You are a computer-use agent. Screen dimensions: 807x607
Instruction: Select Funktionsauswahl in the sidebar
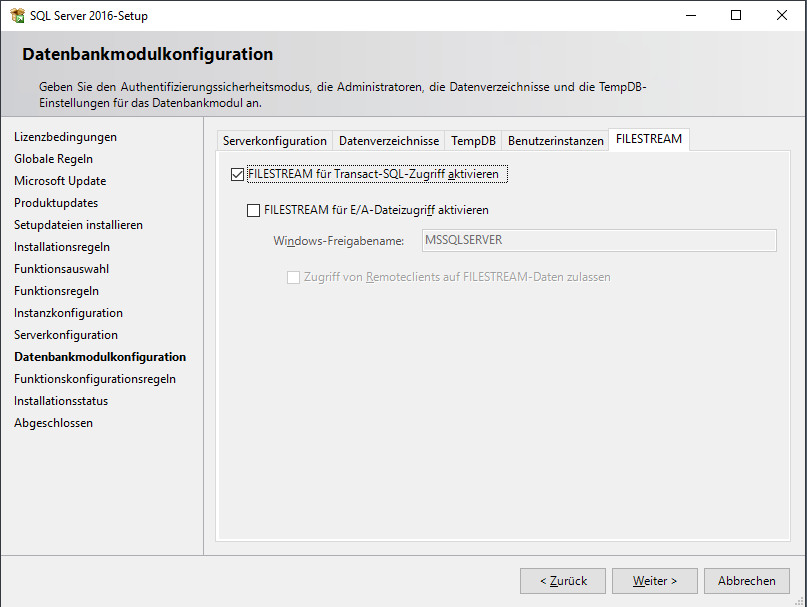point(61,269)
